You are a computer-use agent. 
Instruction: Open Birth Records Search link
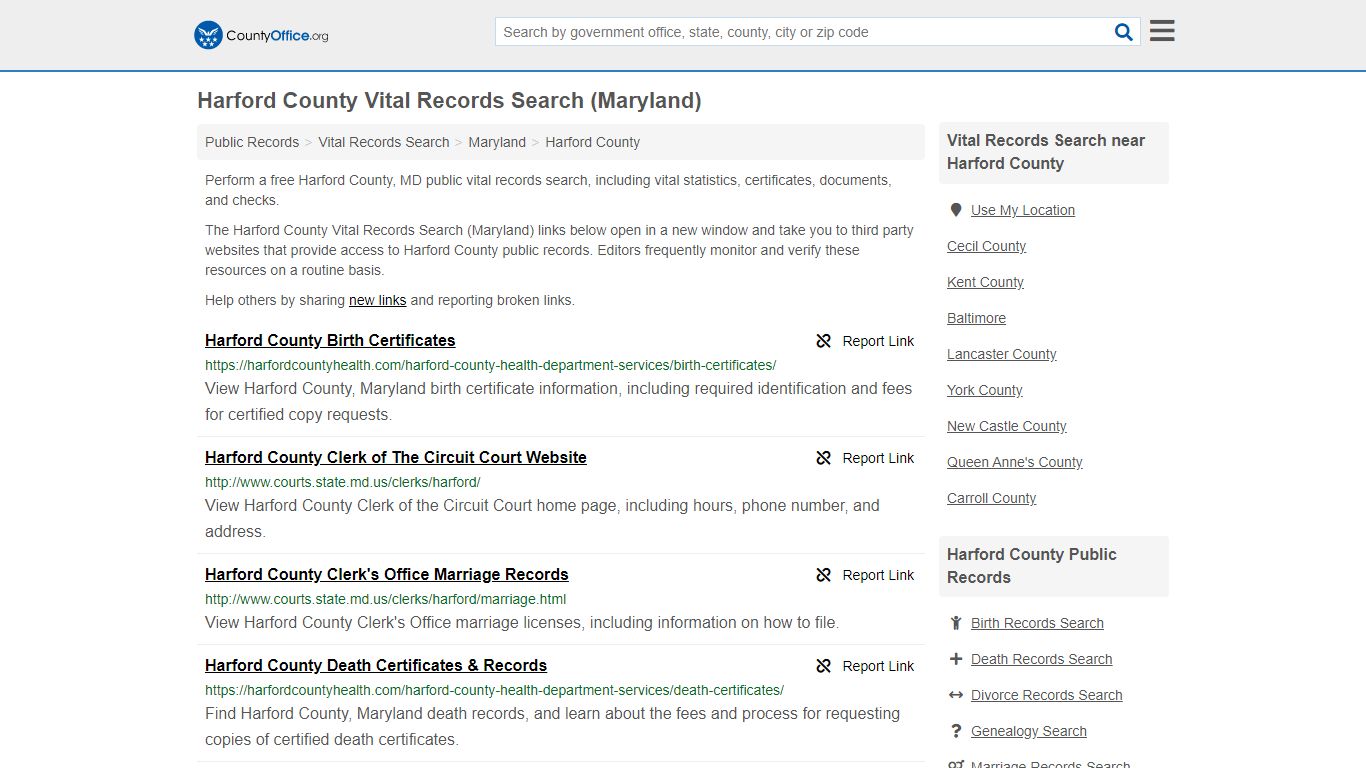click(1037, 623)
